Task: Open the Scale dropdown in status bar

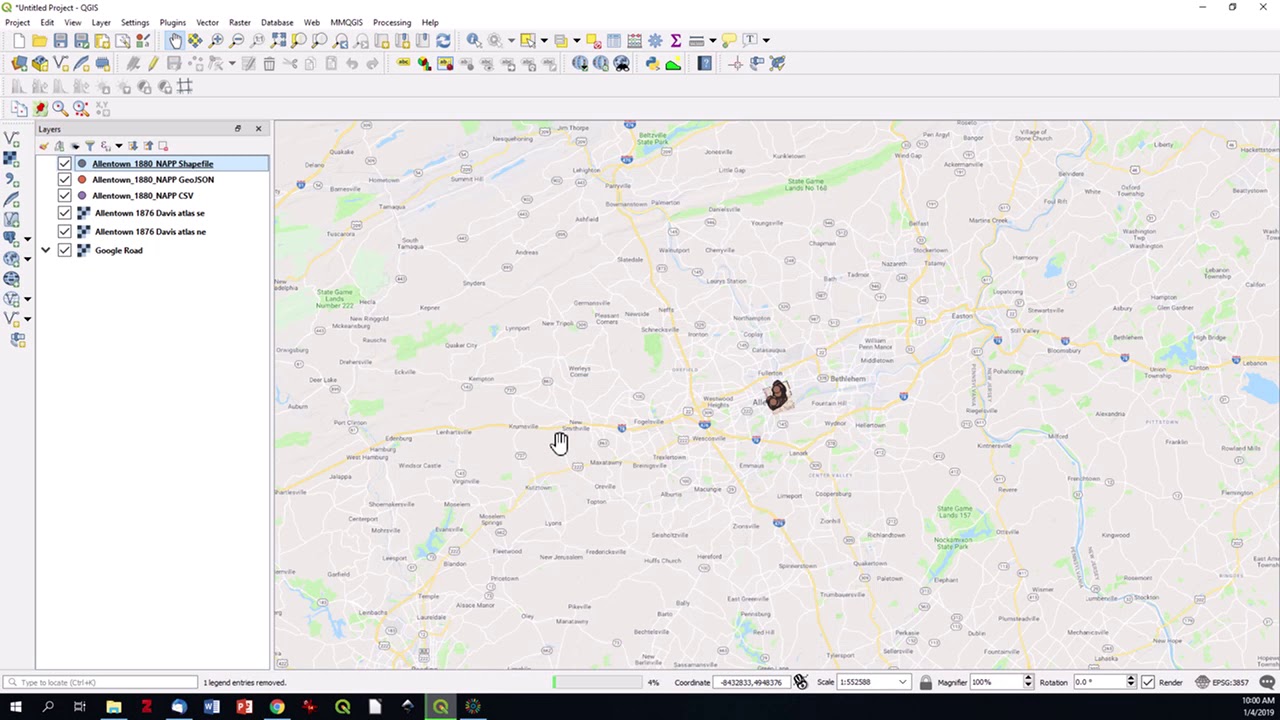Action: click(902, 682)
